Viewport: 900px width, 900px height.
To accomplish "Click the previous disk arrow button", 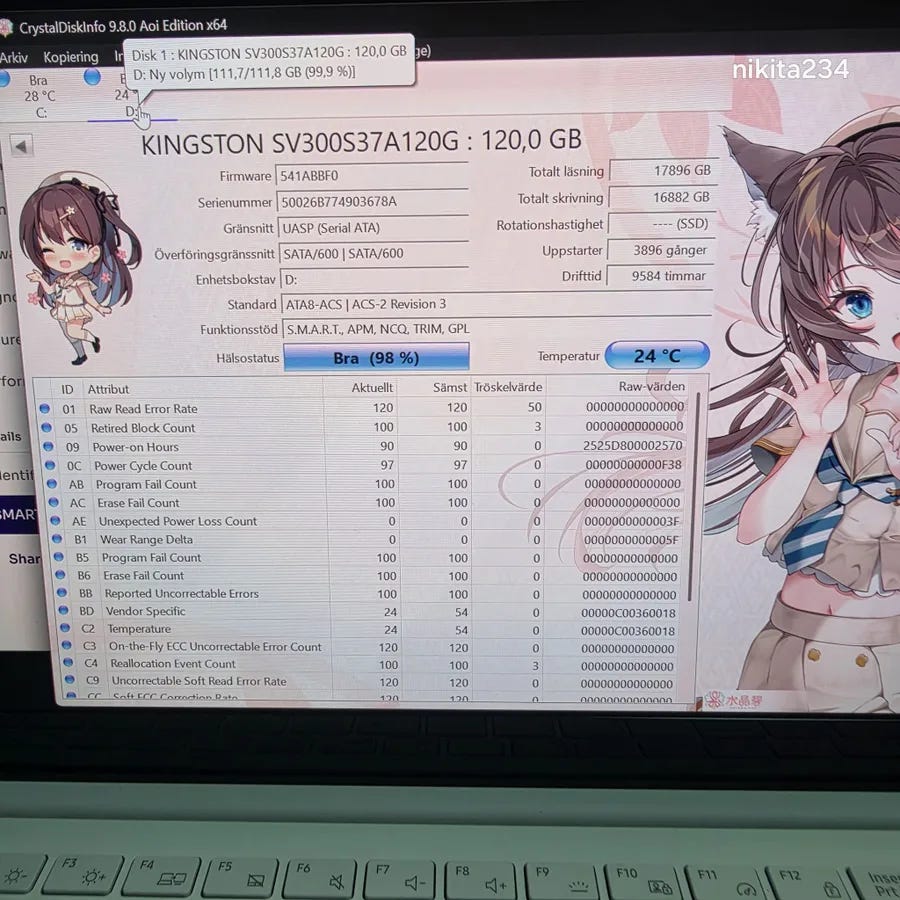I will (21, 146).
